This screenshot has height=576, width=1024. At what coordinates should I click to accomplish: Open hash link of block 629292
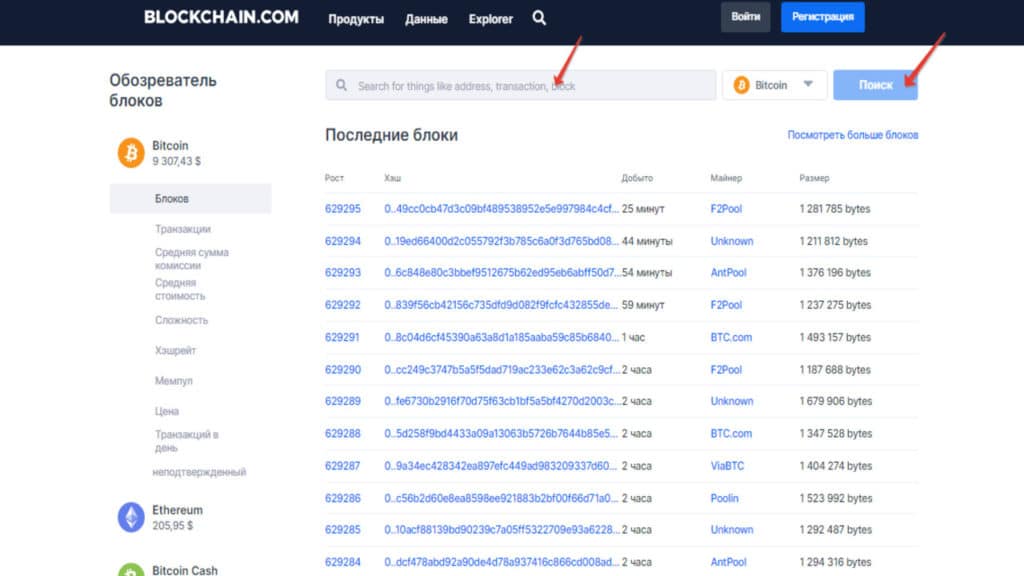501,305
